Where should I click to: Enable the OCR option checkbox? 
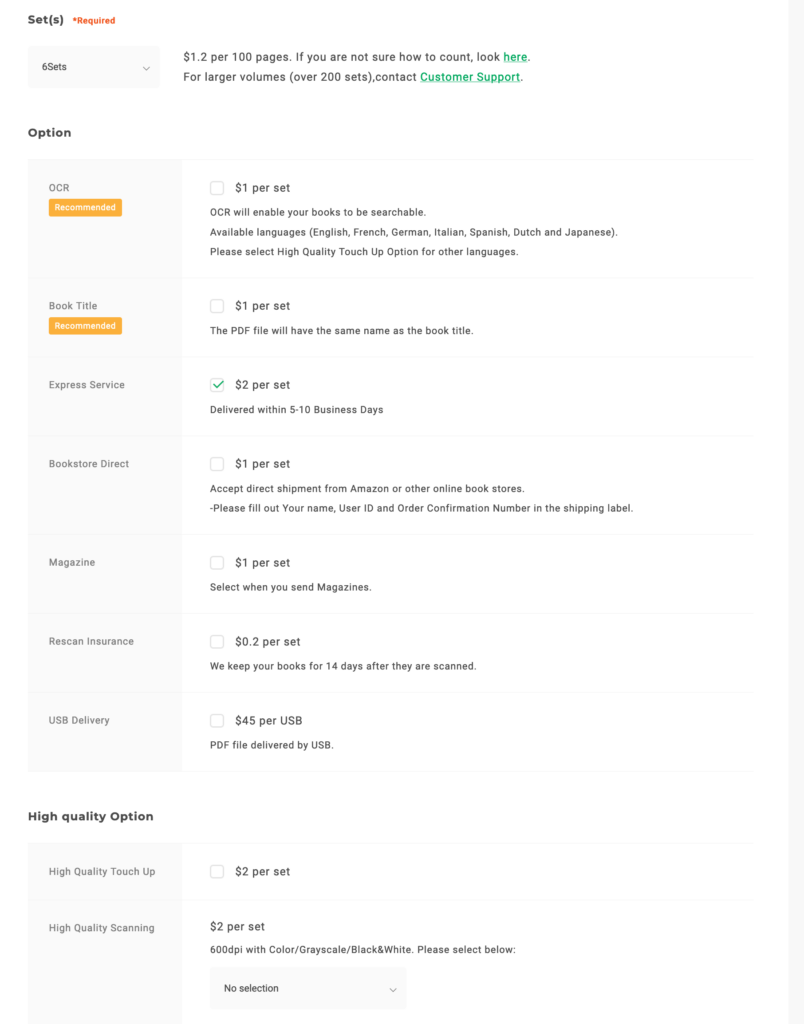coord(217,188)
